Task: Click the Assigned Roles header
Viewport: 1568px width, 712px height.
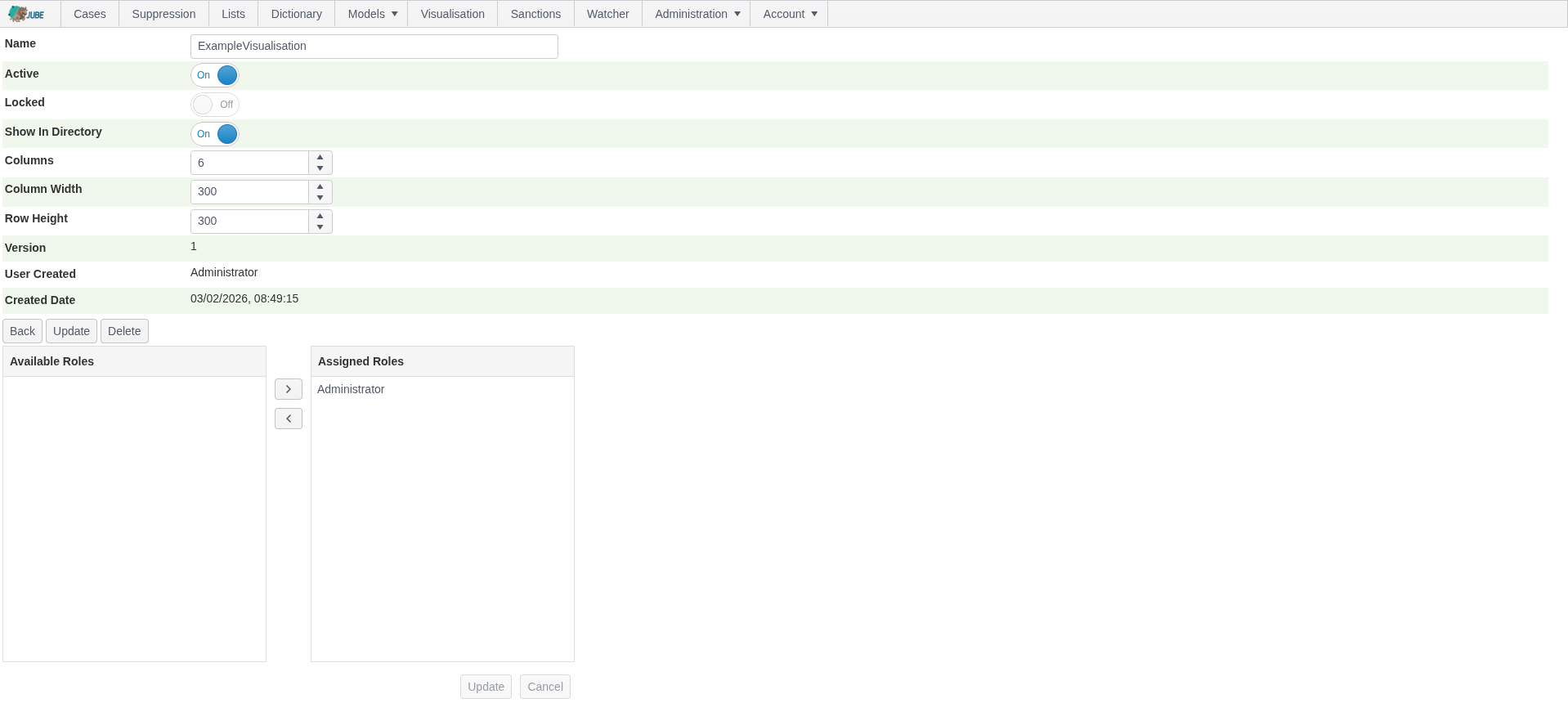Action: pyautogui.click(x=442, y=361)
